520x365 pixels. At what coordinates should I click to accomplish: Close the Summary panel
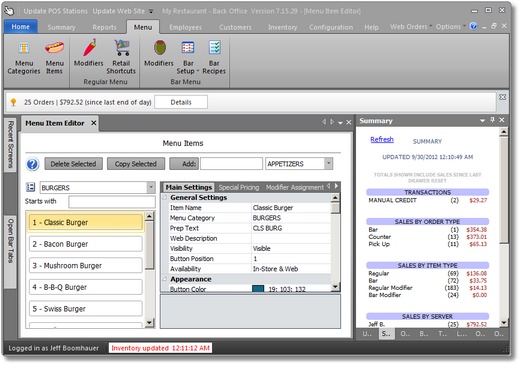502,120
